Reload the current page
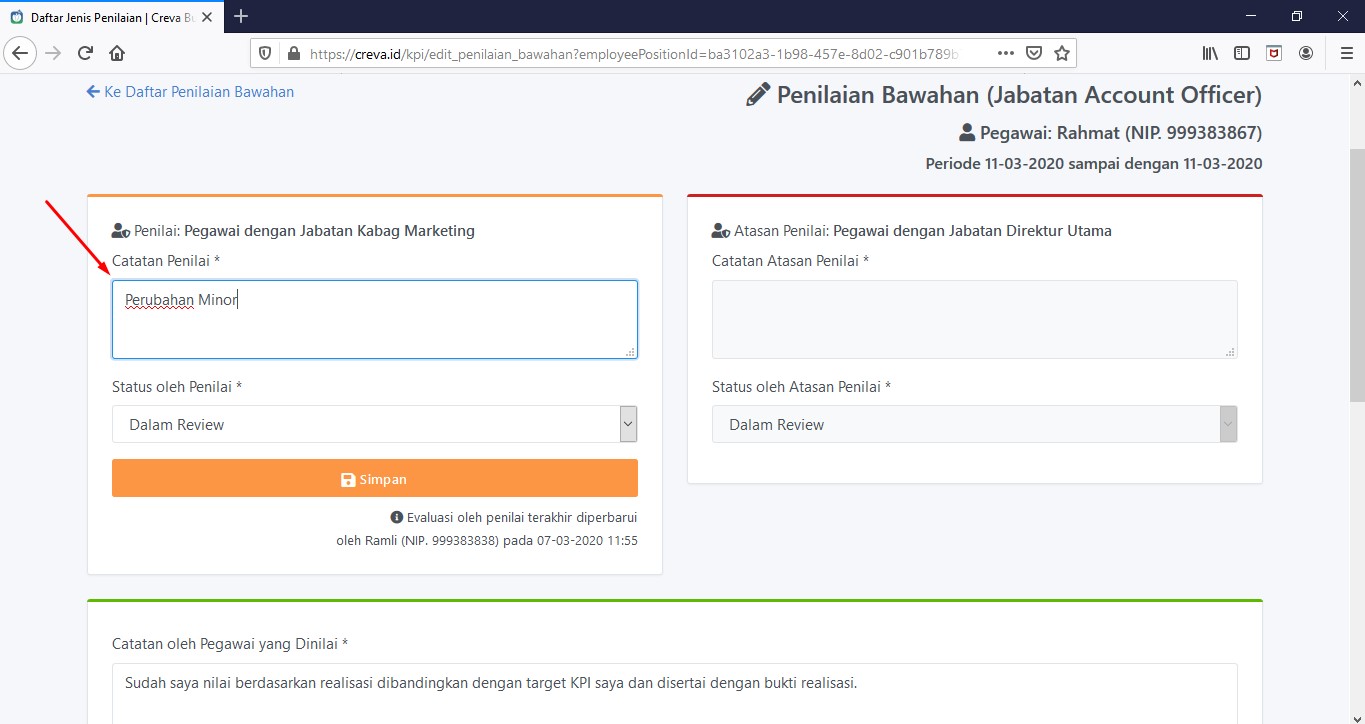This screenshot has width=1365, height=724. pos(85,53)
